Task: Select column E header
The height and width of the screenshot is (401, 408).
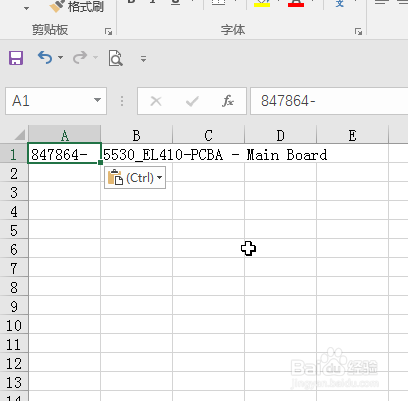Action: pyautogui.click(x=352, y=135)
